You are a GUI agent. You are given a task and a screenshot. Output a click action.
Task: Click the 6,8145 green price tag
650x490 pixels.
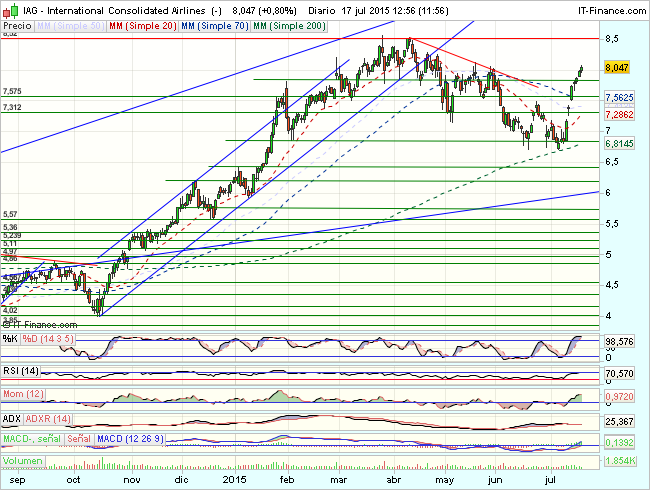coord(620,143)
